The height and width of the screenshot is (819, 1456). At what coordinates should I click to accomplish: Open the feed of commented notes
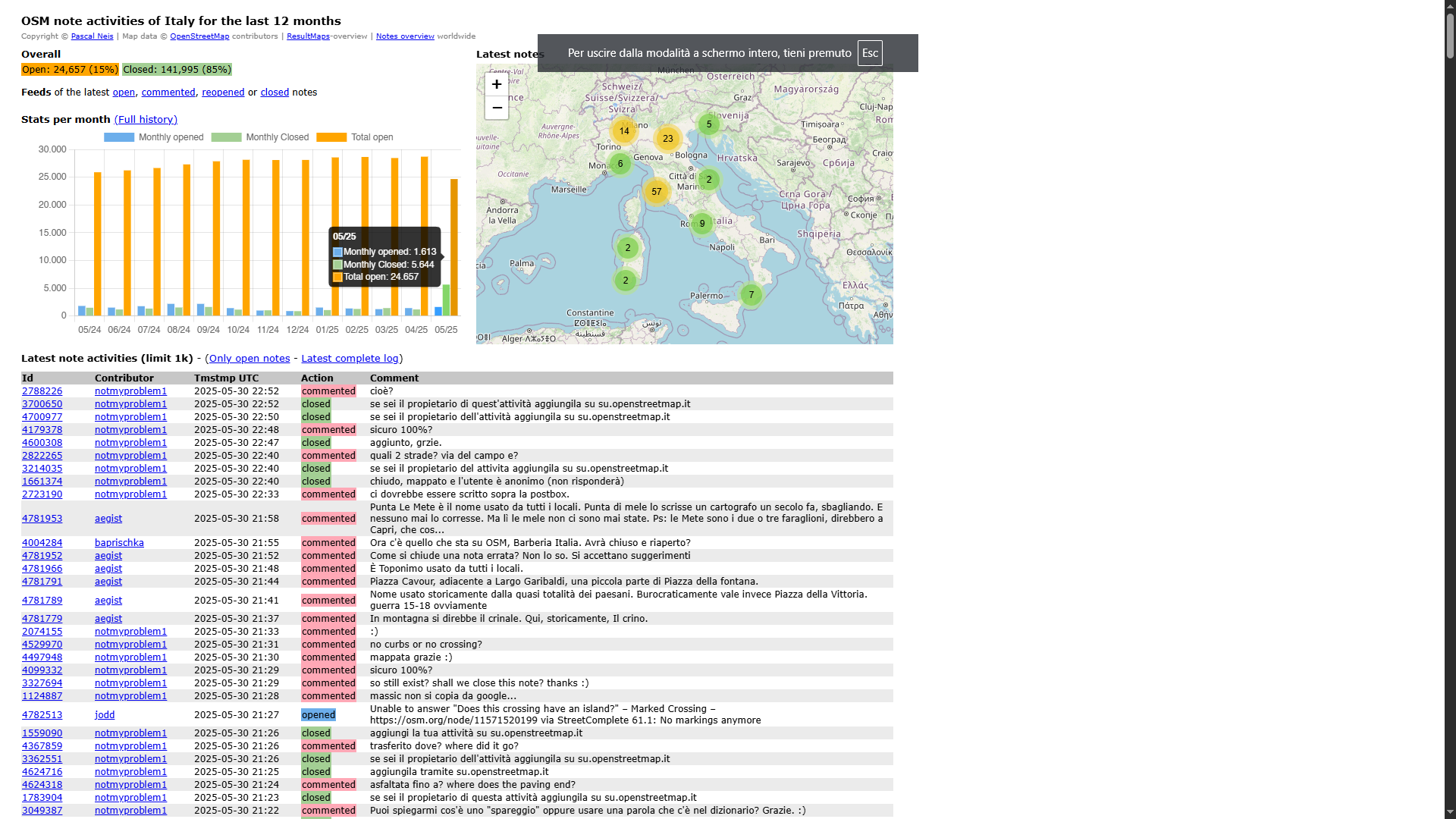click(x=168, y=93)
